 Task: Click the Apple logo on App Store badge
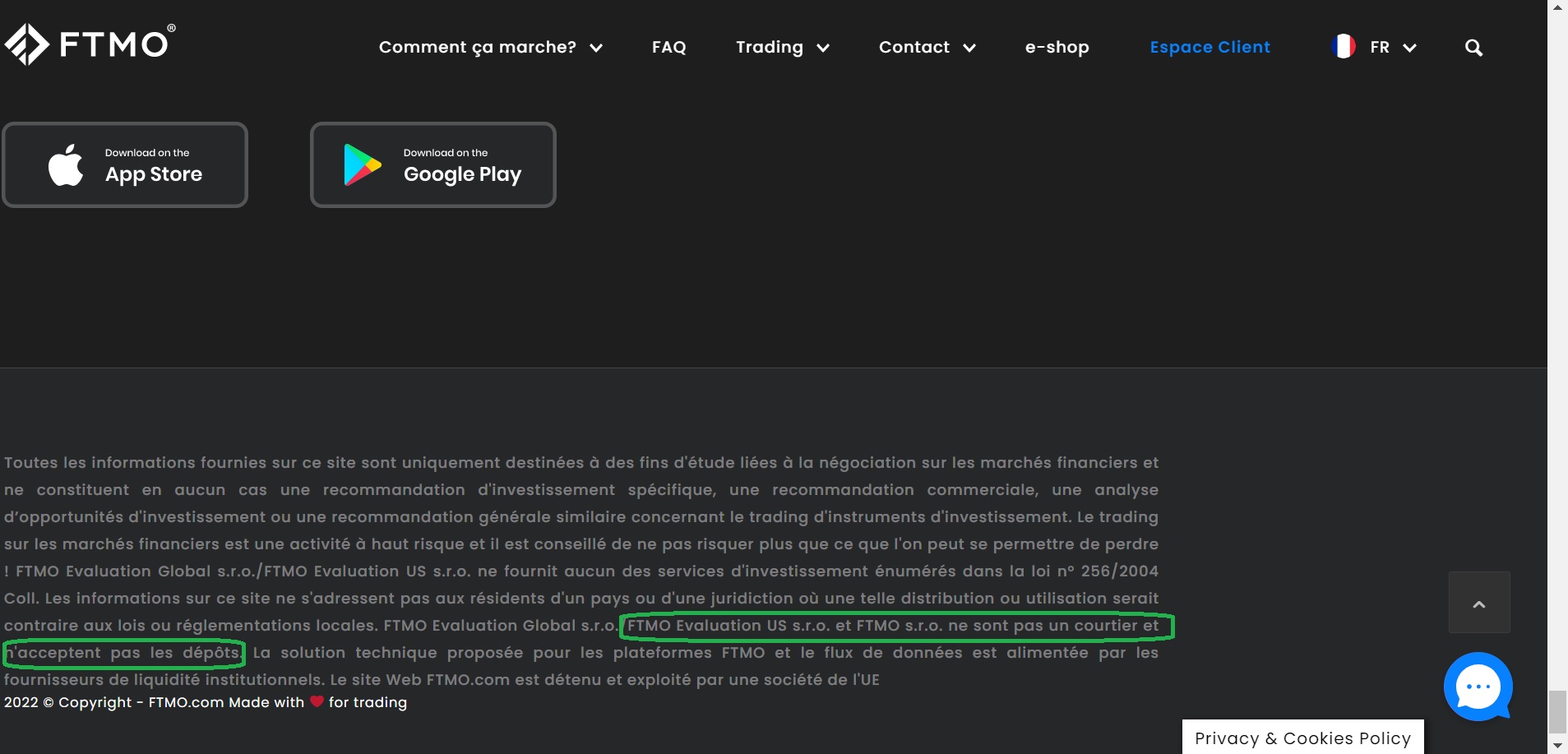66,165
